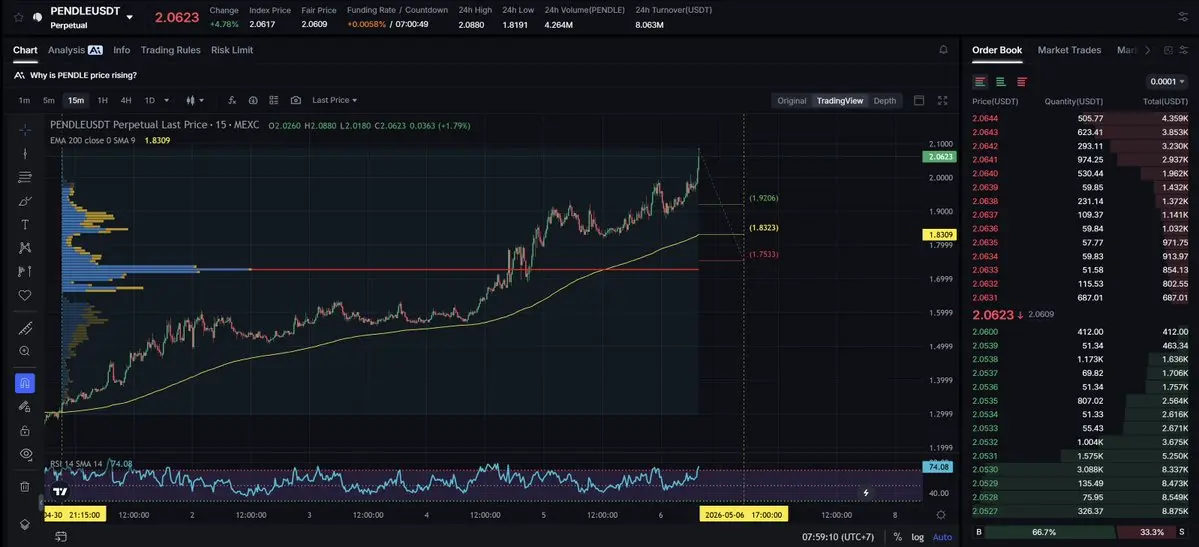Click the ask price 2.0644 row

pos(1080,119)
